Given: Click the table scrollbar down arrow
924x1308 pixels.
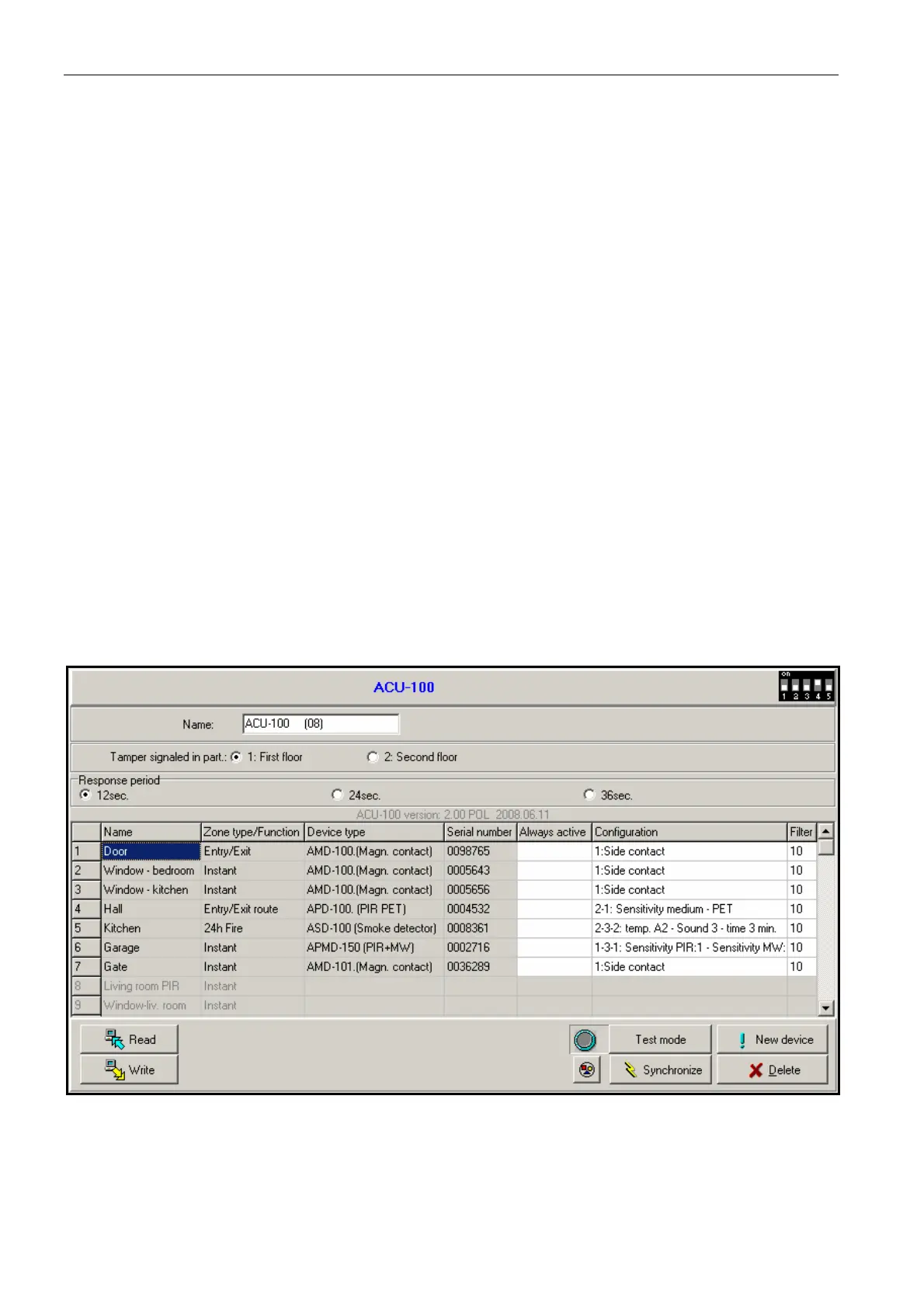Looking at the screenshot, I should [825, 1007].
